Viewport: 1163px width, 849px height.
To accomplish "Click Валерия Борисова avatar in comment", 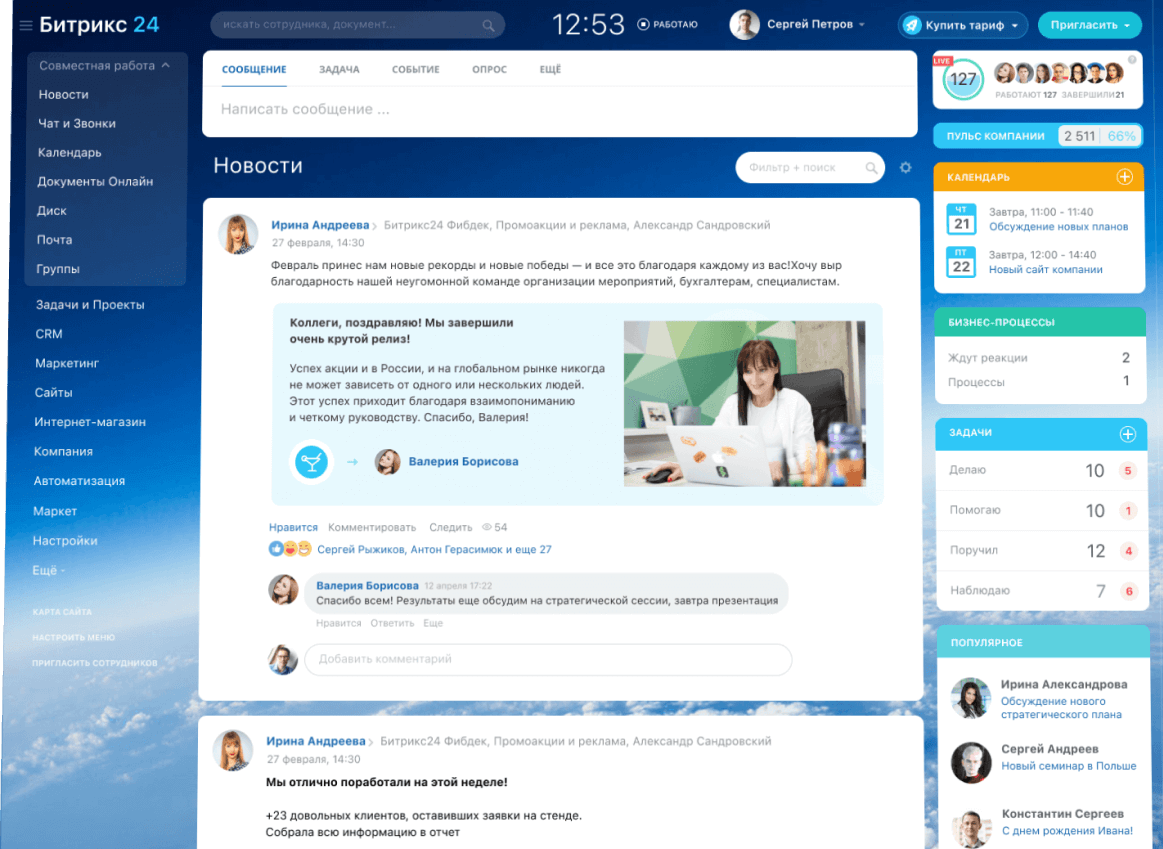I will click(x=283, y=589).
